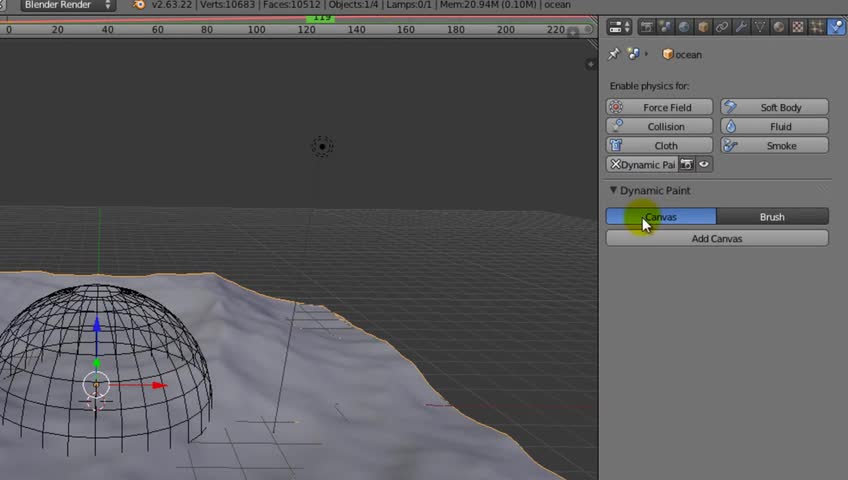The height and width of the screenshot is (480, 848).
Task: Click the blue Z-axis manipulator arrow
Action: 97,324
